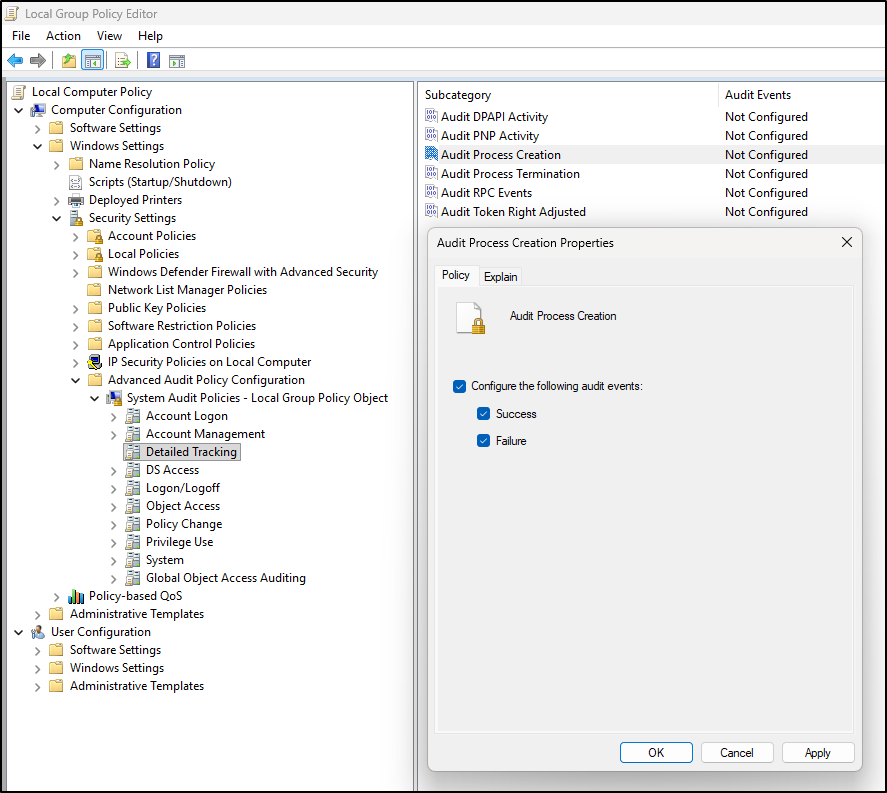Image resolution: width=887 pixels, height=793 pixels.
Task: Expand the Account Policies node
Action: (75, 237)
